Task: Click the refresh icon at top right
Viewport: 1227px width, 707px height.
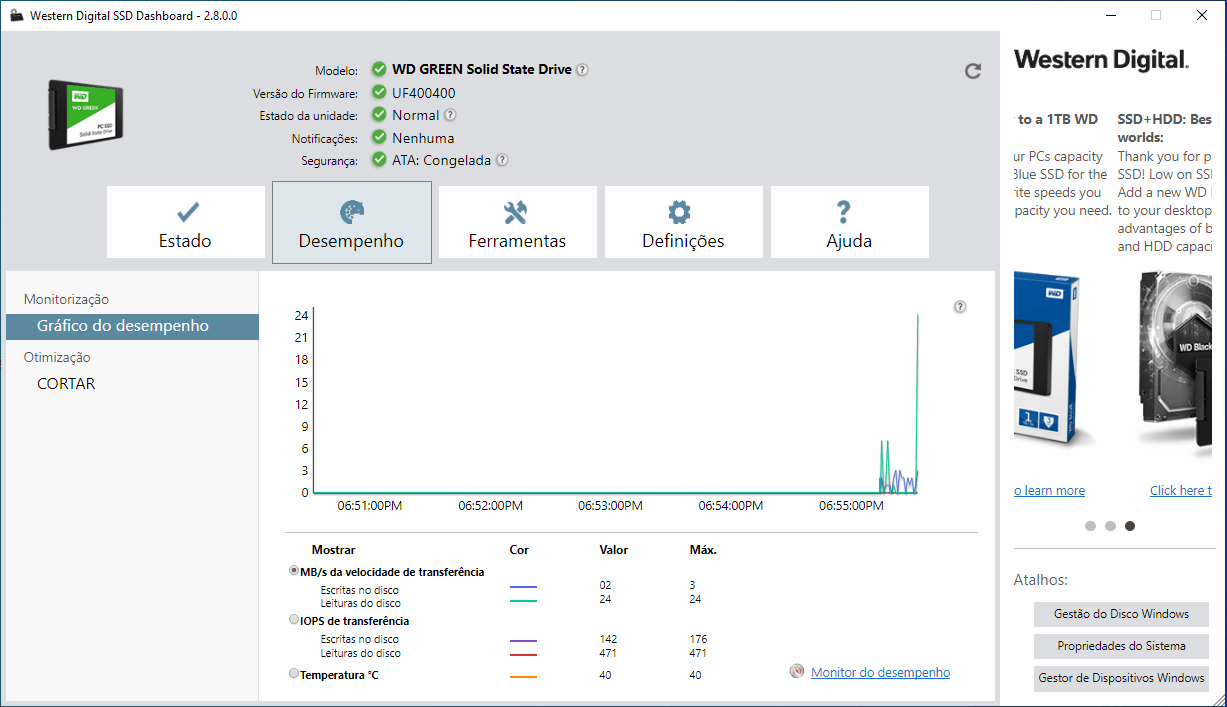Action: coord(972,71)
